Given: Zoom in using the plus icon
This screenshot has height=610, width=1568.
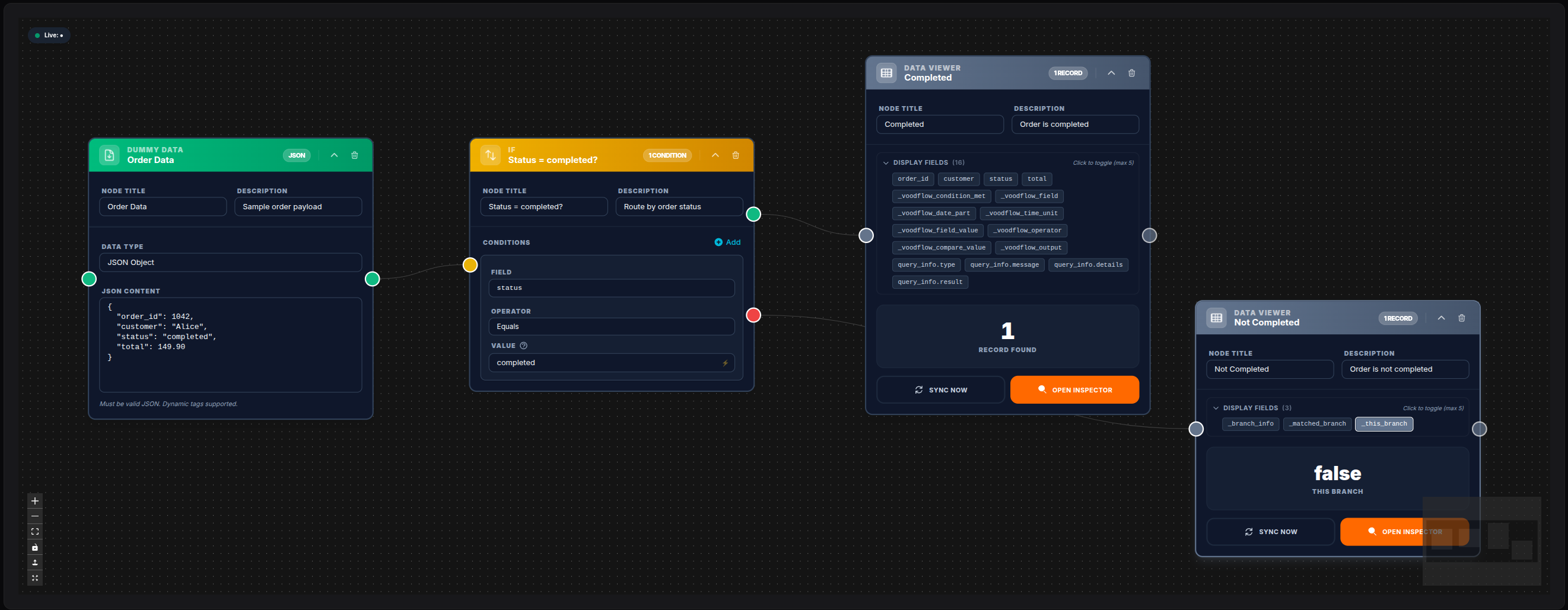Looking at the screenshot, I should tap(34, 500).
